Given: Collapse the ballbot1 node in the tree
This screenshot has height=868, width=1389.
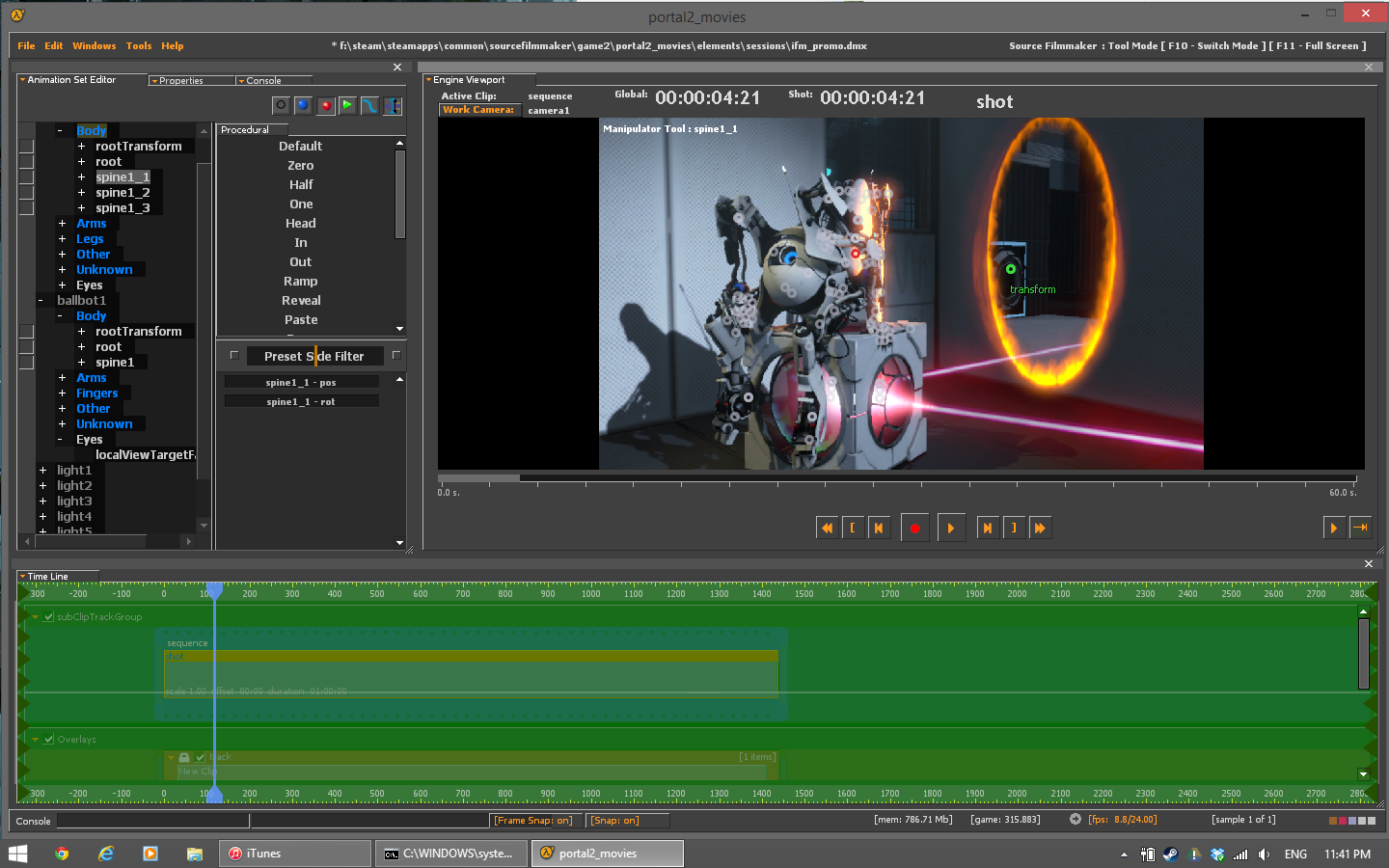Looking at the screenshot, I should click(41, 301).
